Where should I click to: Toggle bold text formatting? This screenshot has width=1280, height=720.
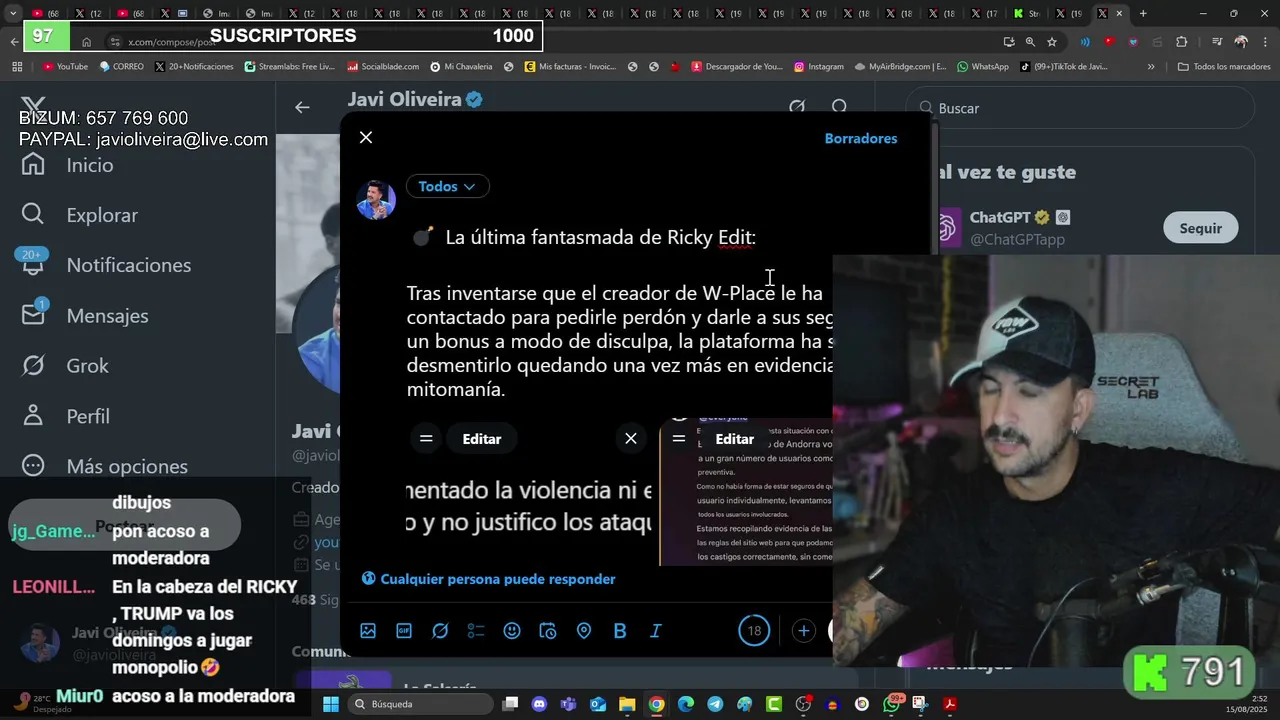coord(620,631)
